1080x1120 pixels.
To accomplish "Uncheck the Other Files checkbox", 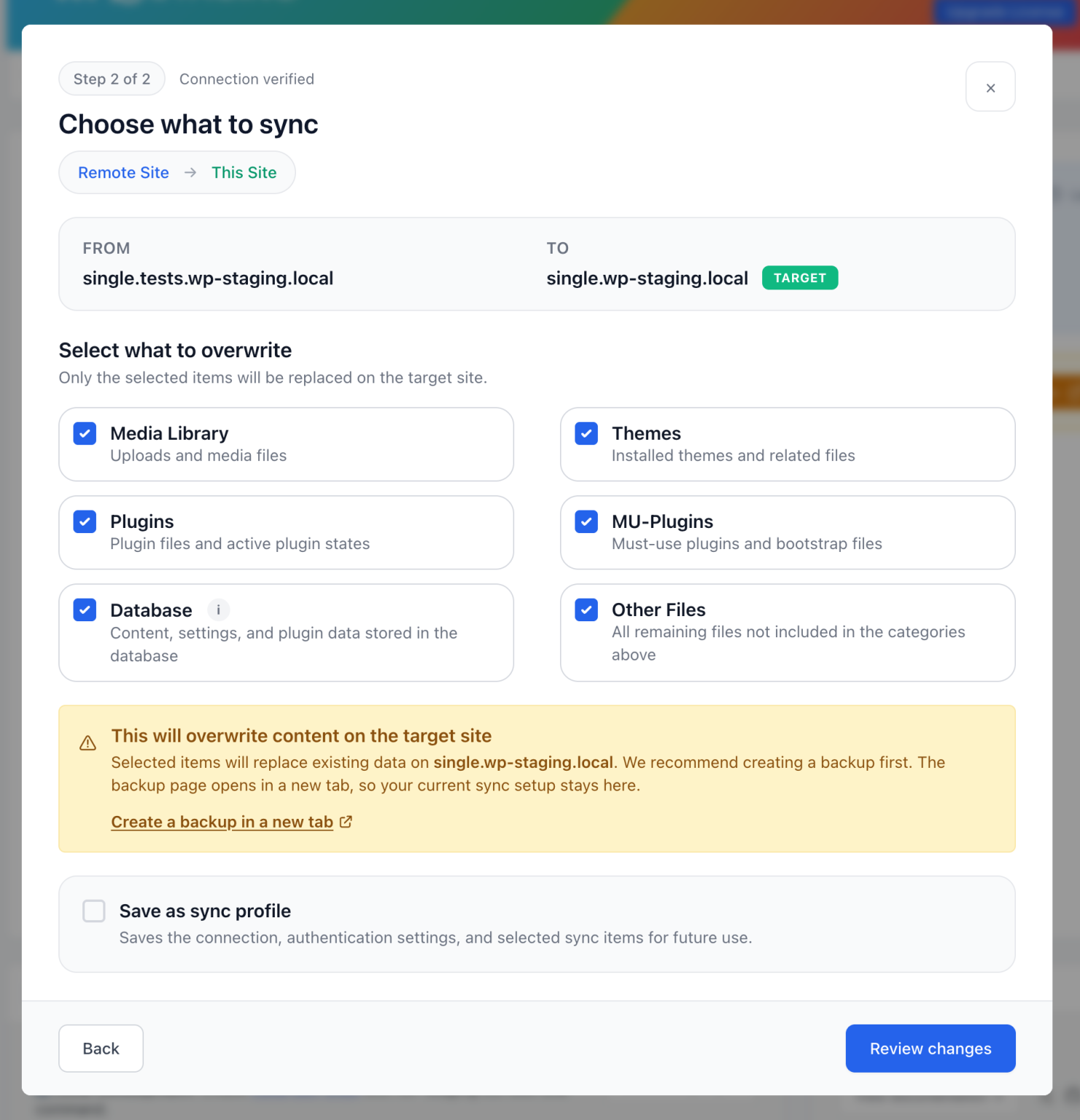I will (x=586, y=610).
